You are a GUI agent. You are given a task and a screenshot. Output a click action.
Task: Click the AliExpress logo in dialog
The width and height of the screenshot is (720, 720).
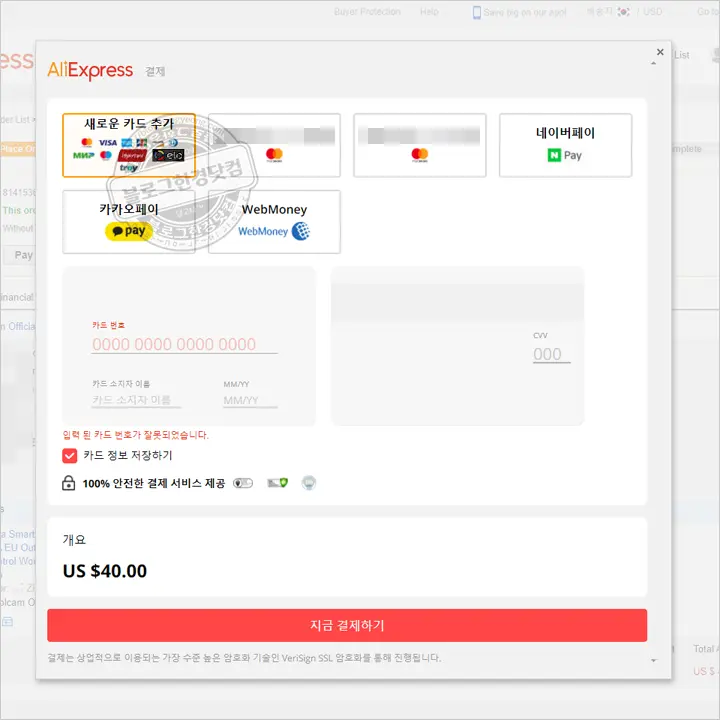tap(90, 70)
